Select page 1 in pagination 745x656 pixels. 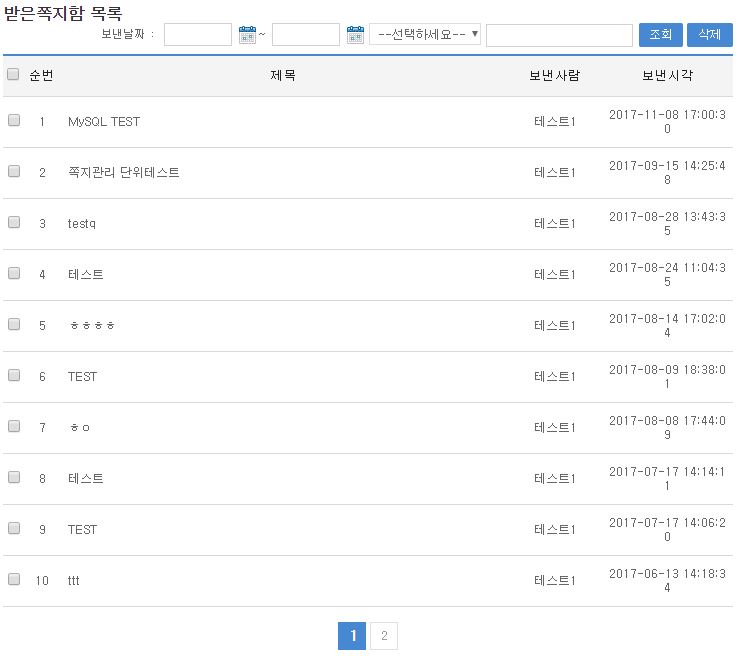352,635
